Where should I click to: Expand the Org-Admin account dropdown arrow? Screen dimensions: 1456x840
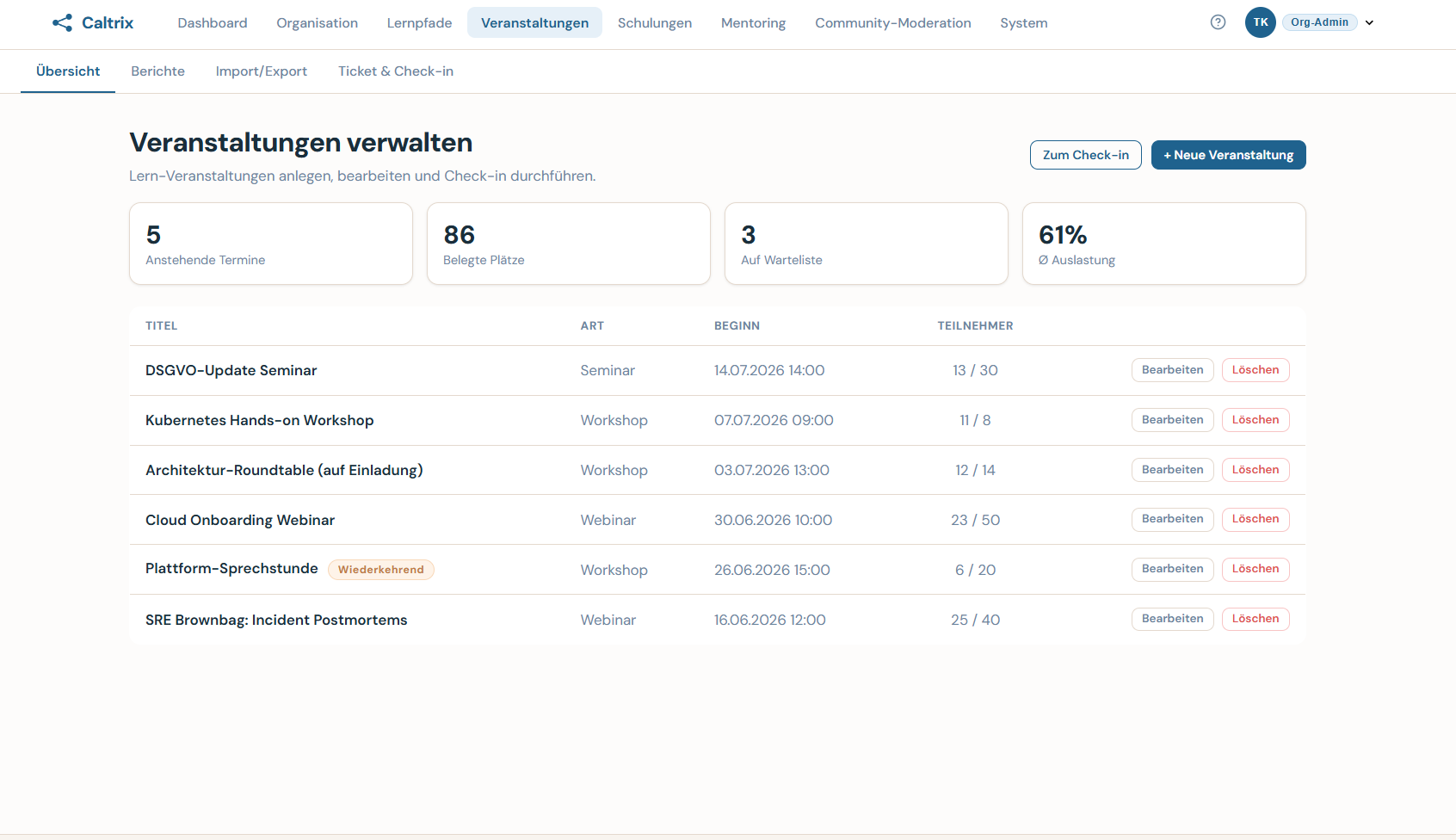(1369, 23)
